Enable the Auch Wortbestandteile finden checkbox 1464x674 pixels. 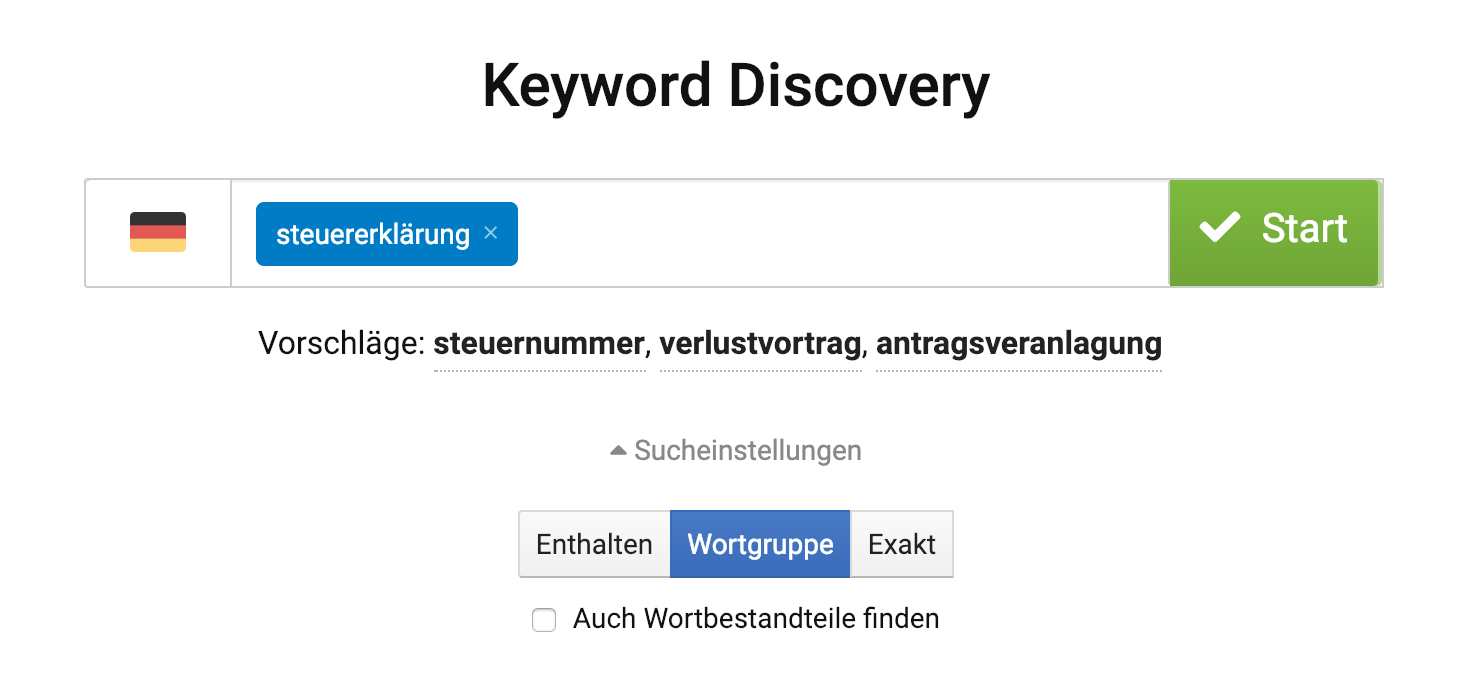click(544, 620)
